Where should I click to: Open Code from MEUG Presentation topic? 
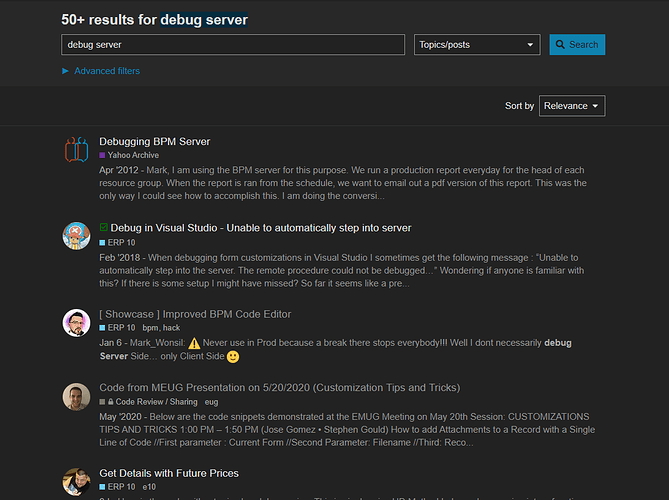[x=279, y=387]
